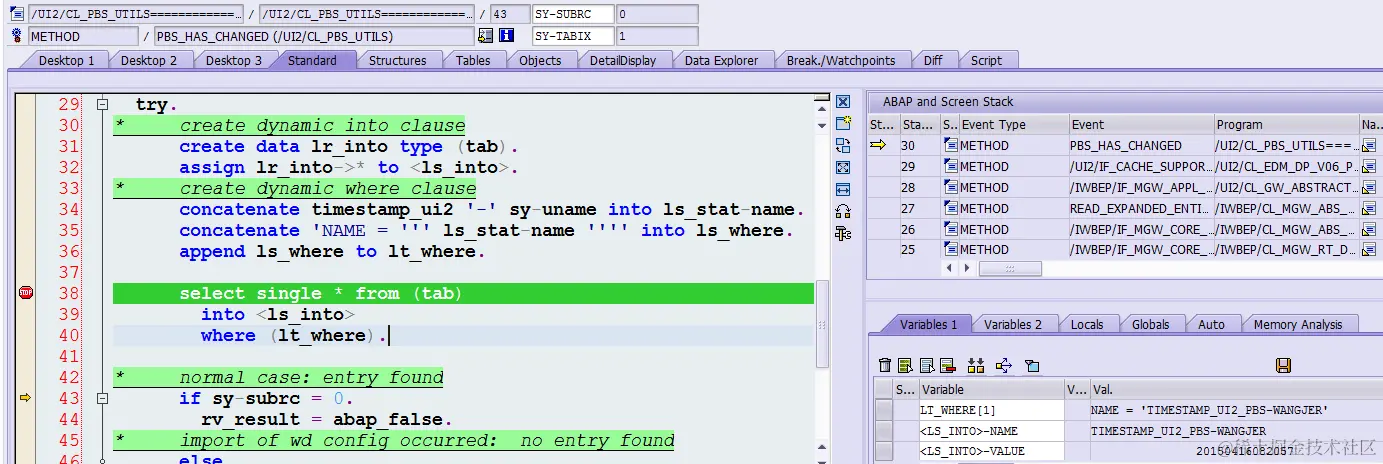Image resolution: width=1383 pixels, height=464 pixels.
Task: Open the Data Explorer tab
Action: (721, 60)
